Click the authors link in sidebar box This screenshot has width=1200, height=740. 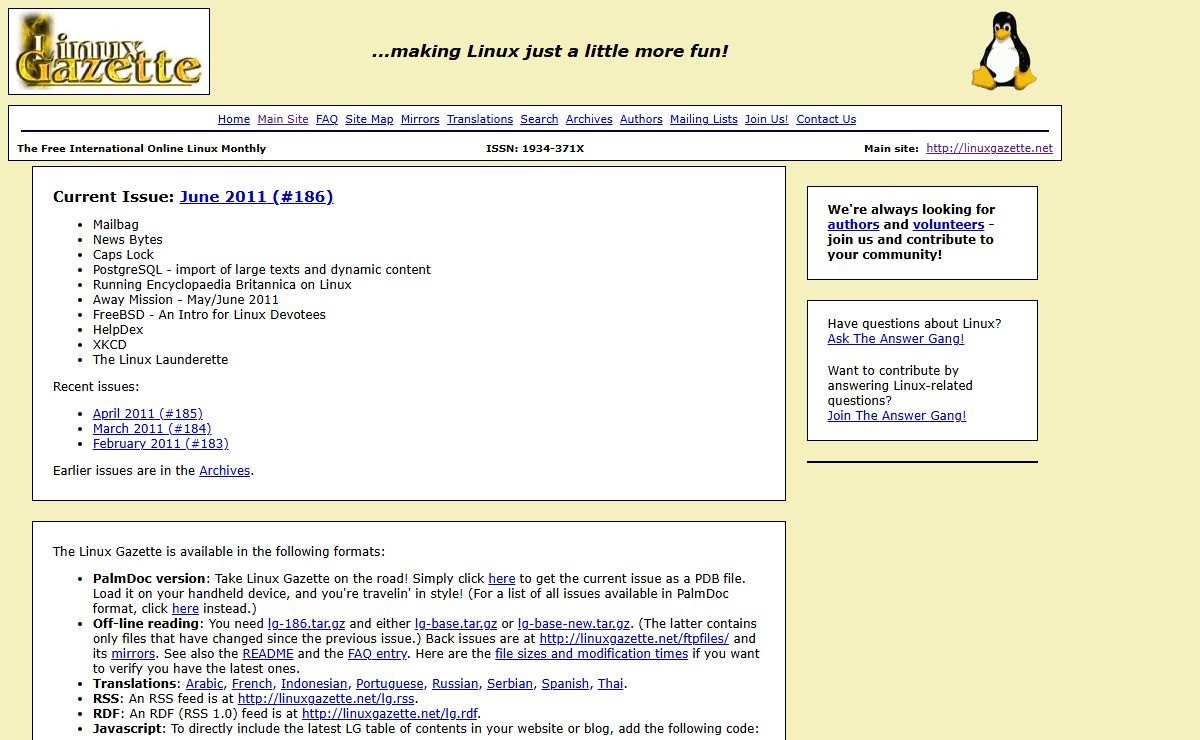(853, 225)
